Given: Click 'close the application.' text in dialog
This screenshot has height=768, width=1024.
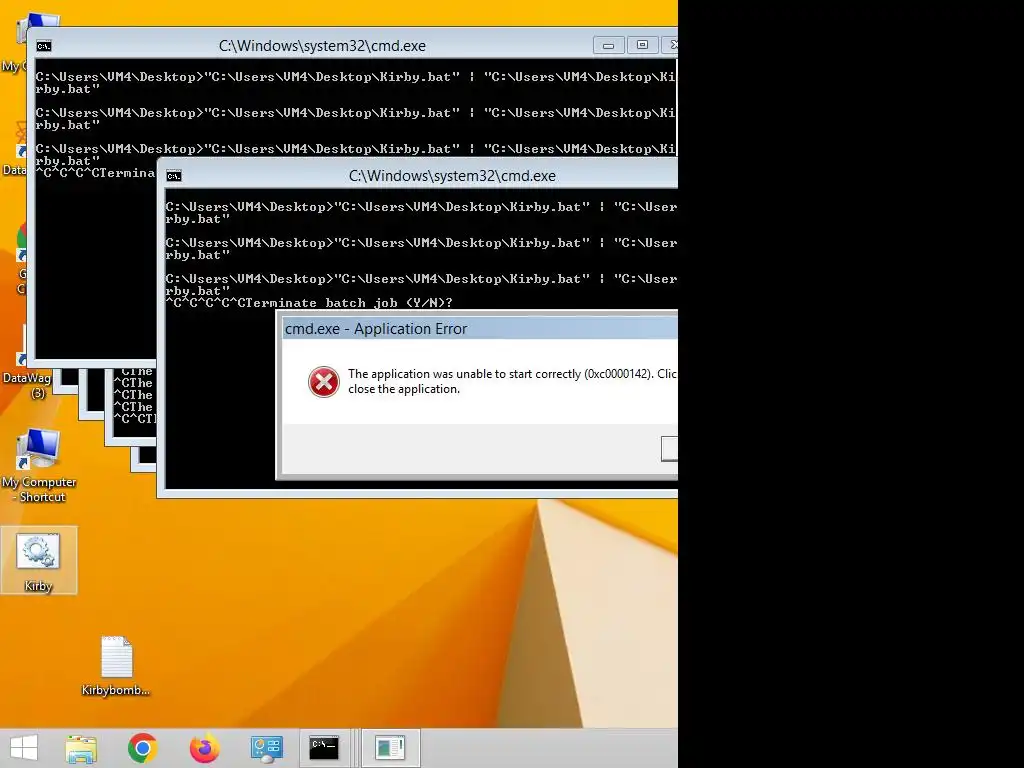Looking at the screenshot, I should [404, 389].
